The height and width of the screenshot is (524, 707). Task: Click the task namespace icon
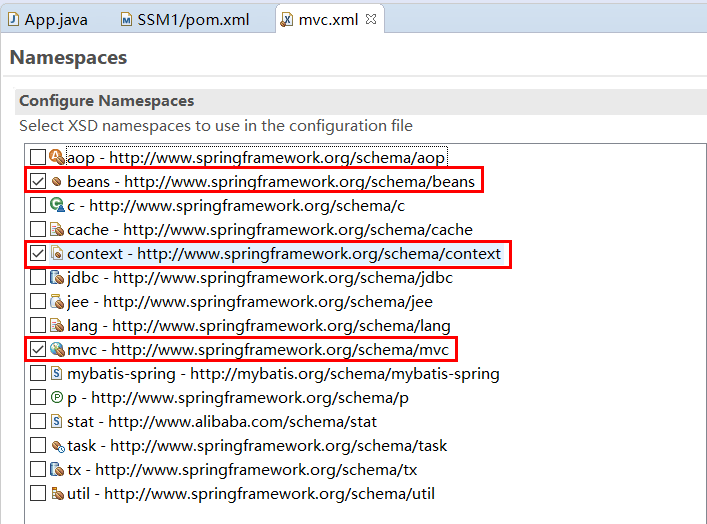click(x=58, y=446)
